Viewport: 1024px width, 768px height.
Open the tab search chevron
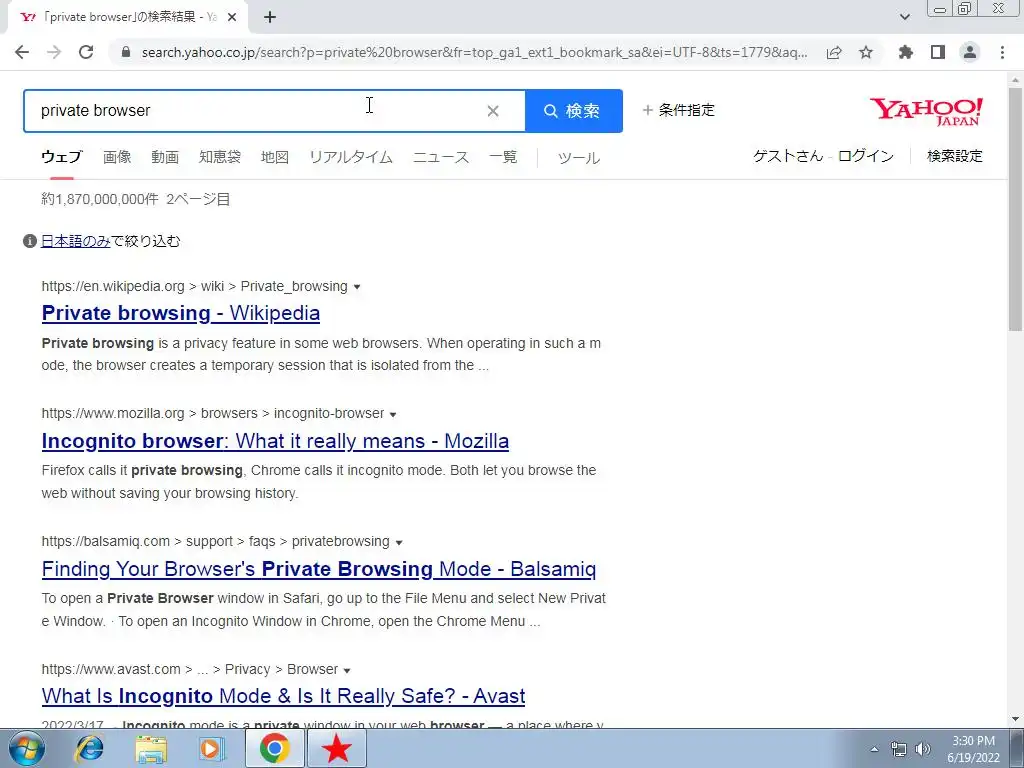pyautogui.click(x=905, y=17)
